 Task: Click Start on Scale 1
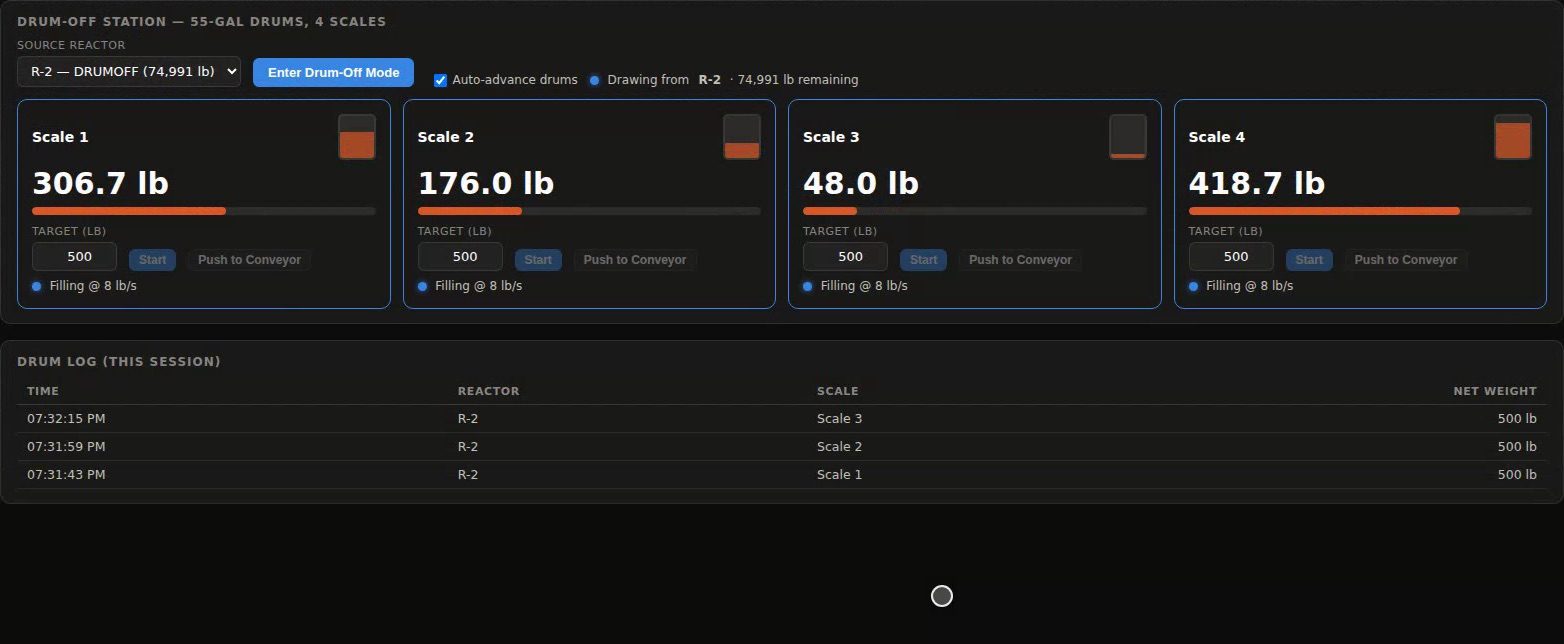(153, 260)
